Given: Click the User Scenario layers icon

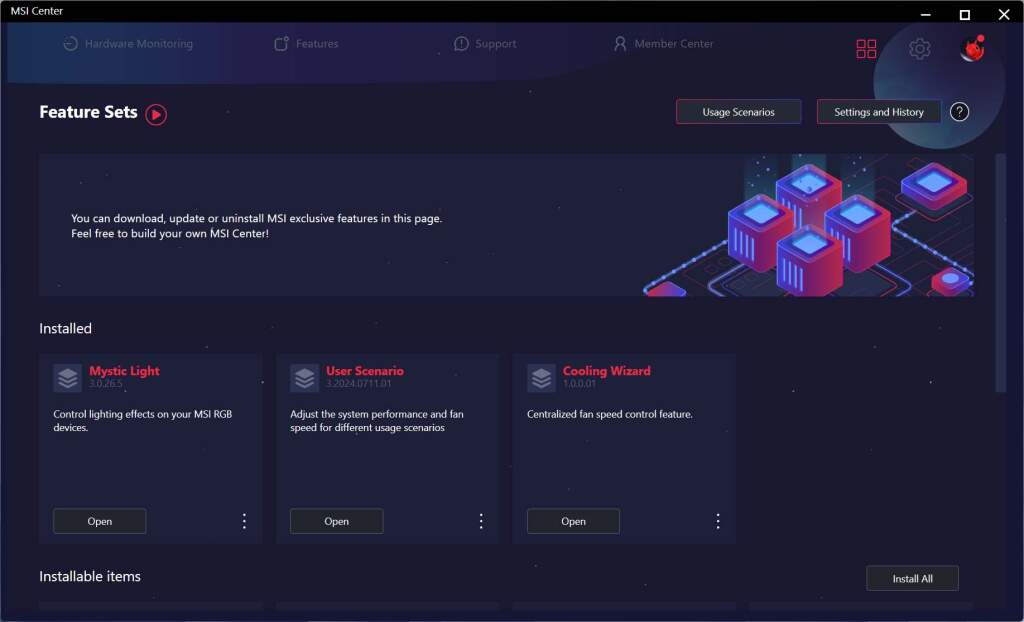Looking at the screenshot, I should pyautogui.click(x=305, y=378).
